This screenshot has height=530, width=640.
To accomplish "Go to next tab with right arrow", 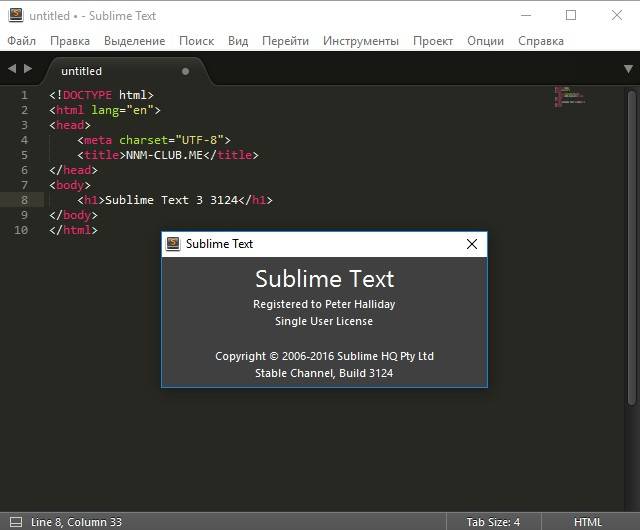I will click(28, 69).
